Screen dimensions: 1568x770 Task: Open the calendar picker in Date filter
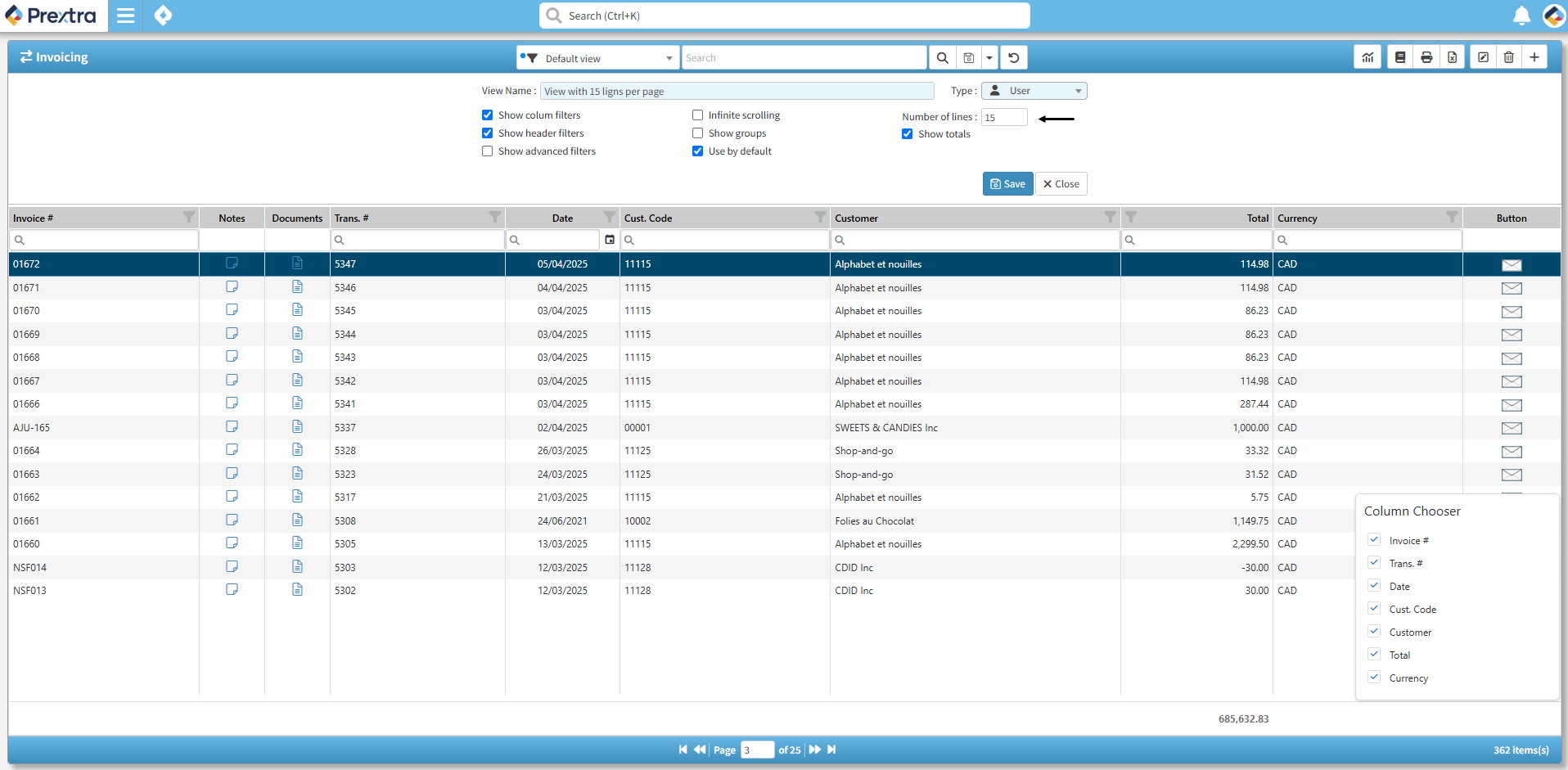point(610,240)
